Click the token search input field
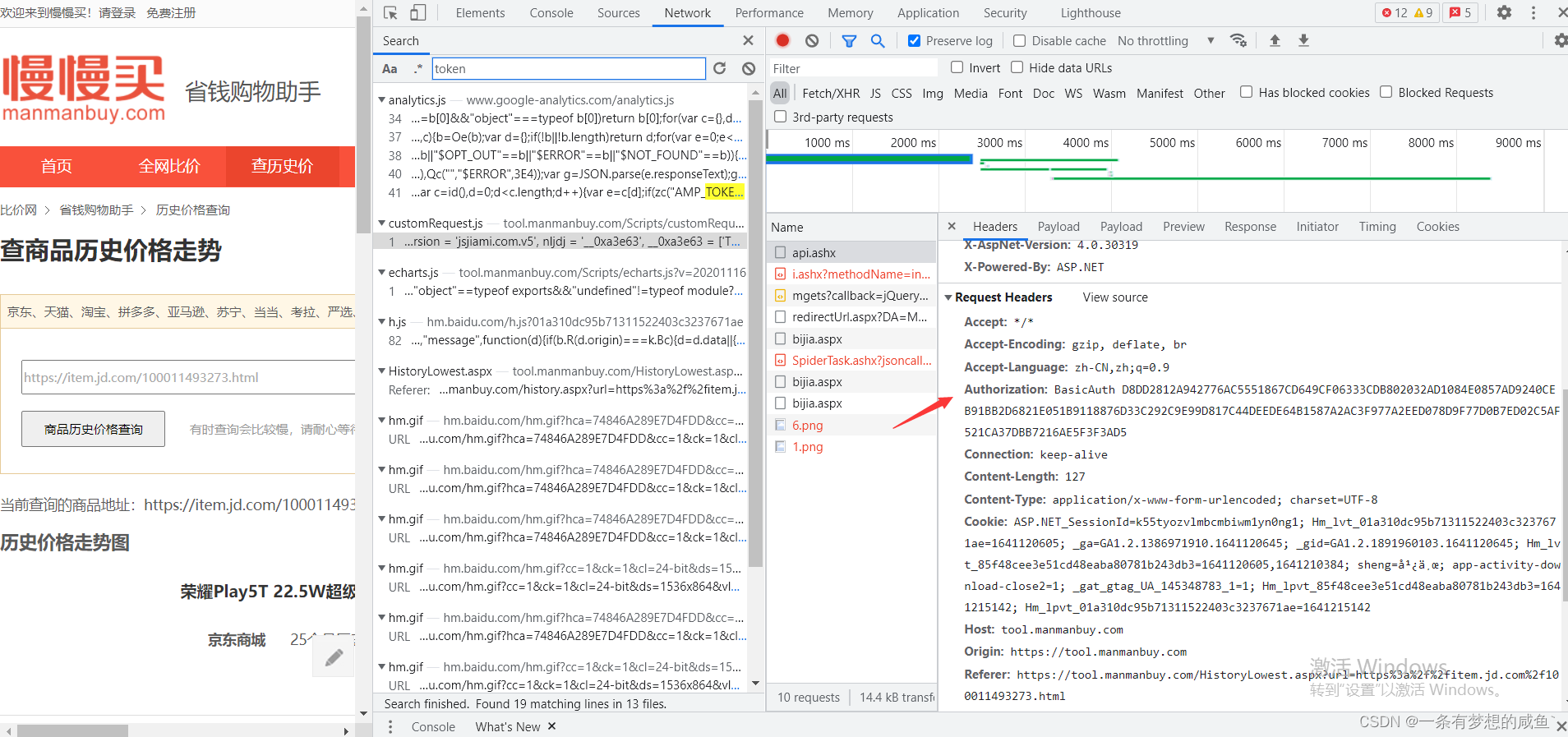1568x737 pixels. (x=569, y=69)
